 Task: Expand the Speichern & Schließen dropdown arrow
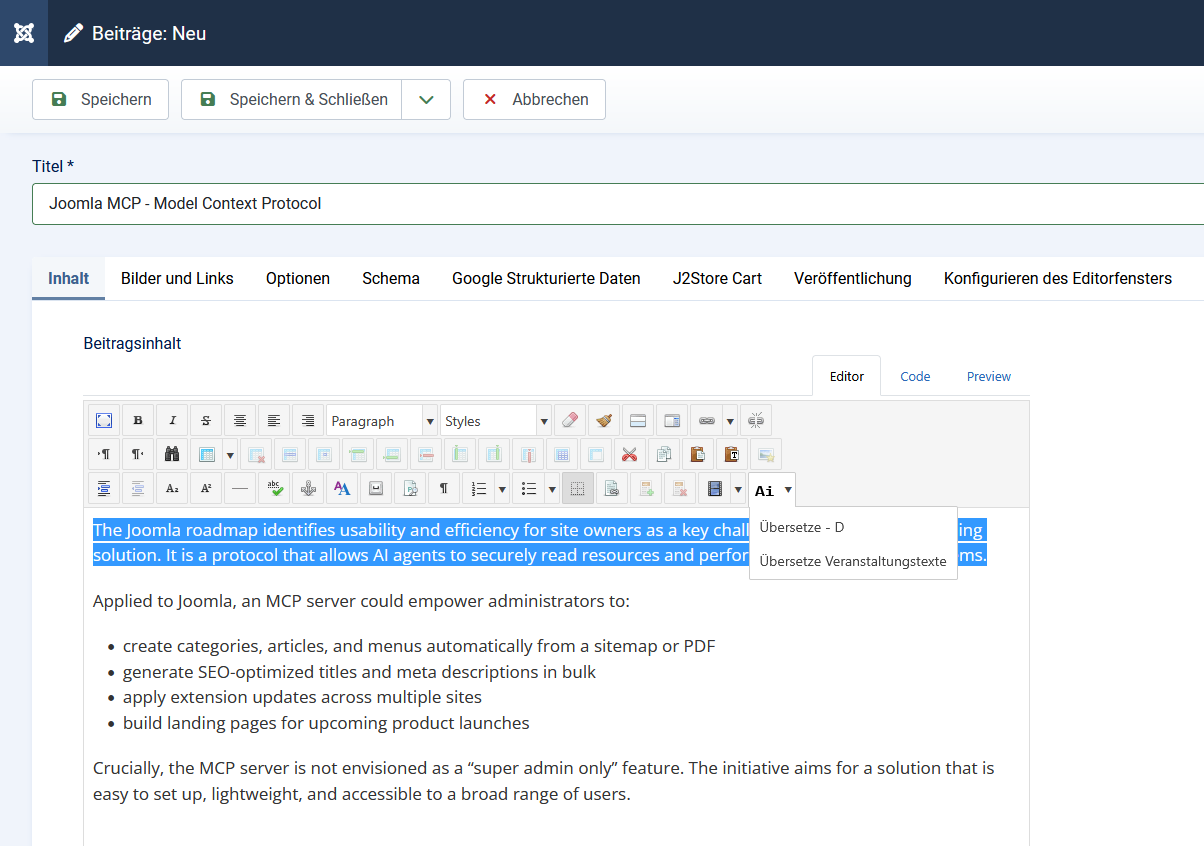pyautogui.click(x=427, y=99)
